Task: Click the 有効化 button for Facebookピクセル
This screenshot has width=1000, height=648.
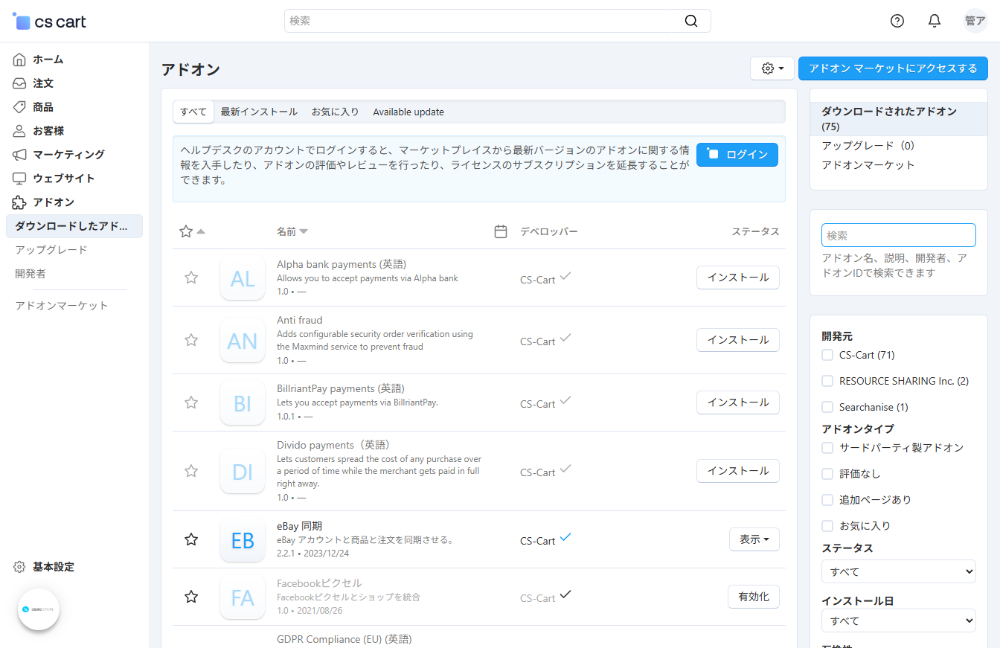Action: click(x=753, y=597)
